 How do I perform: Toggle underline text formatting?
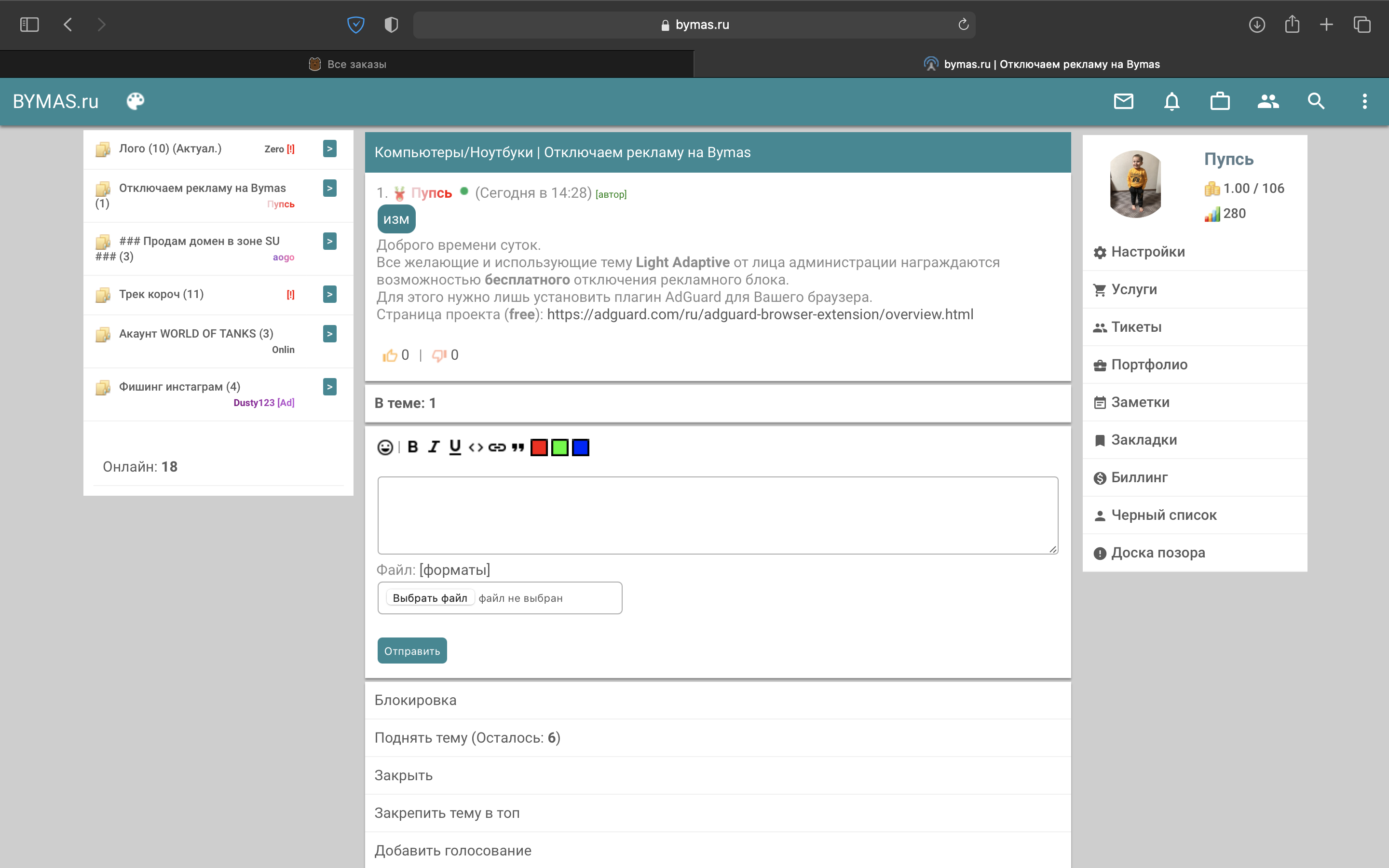tap(455, 447)
